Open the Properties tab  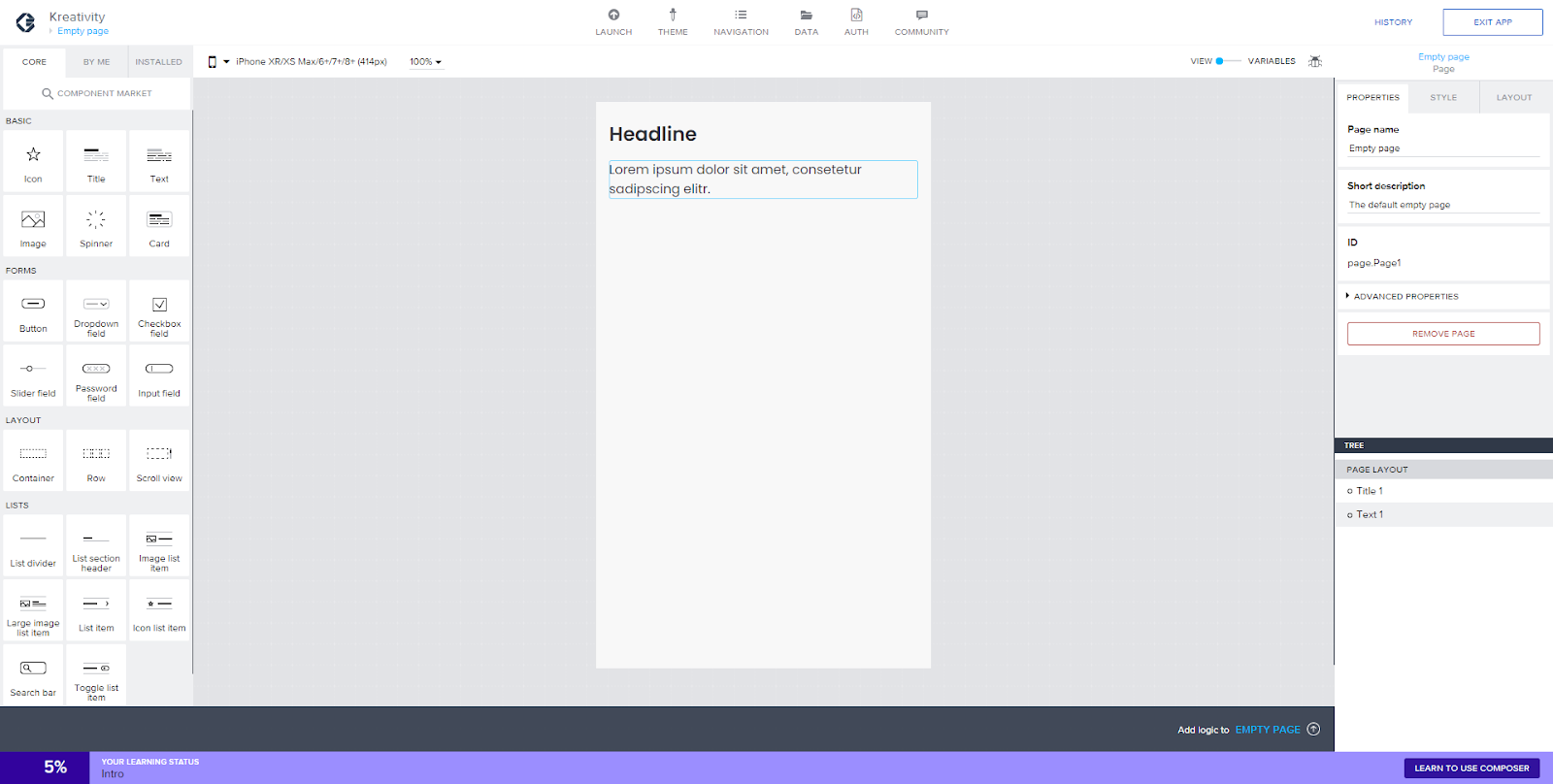[1372, 97]
